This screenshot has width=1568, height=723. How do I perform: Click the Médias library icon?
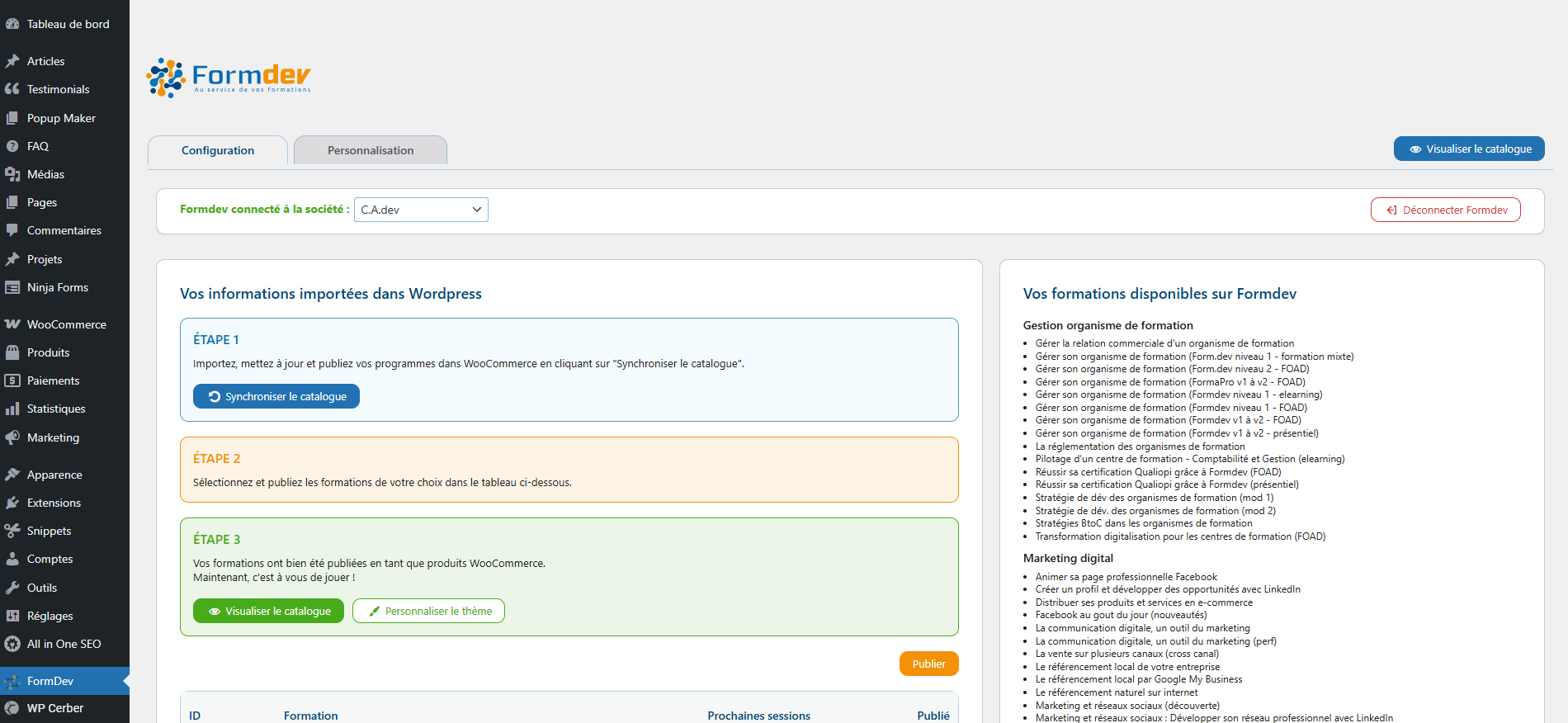coord(12,174)
